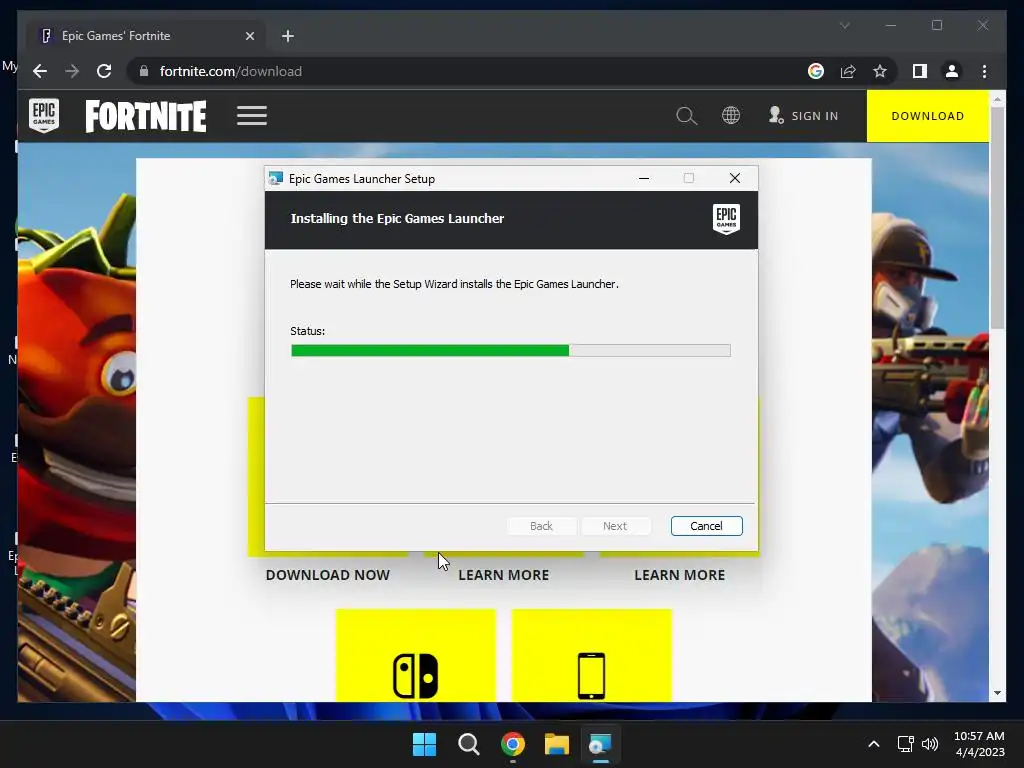Open Chrome tab search chevron
1024x768 pixels.
click(844, 25)
